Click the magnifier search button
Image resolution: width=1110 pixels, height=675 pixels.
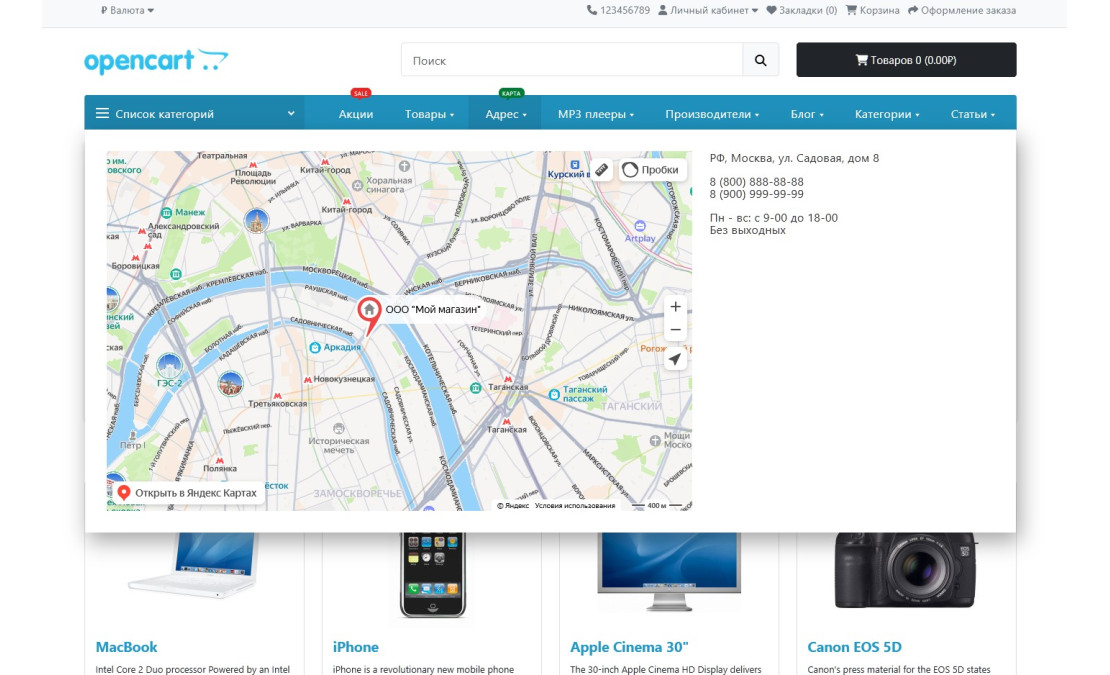click(x=760, y=60)
